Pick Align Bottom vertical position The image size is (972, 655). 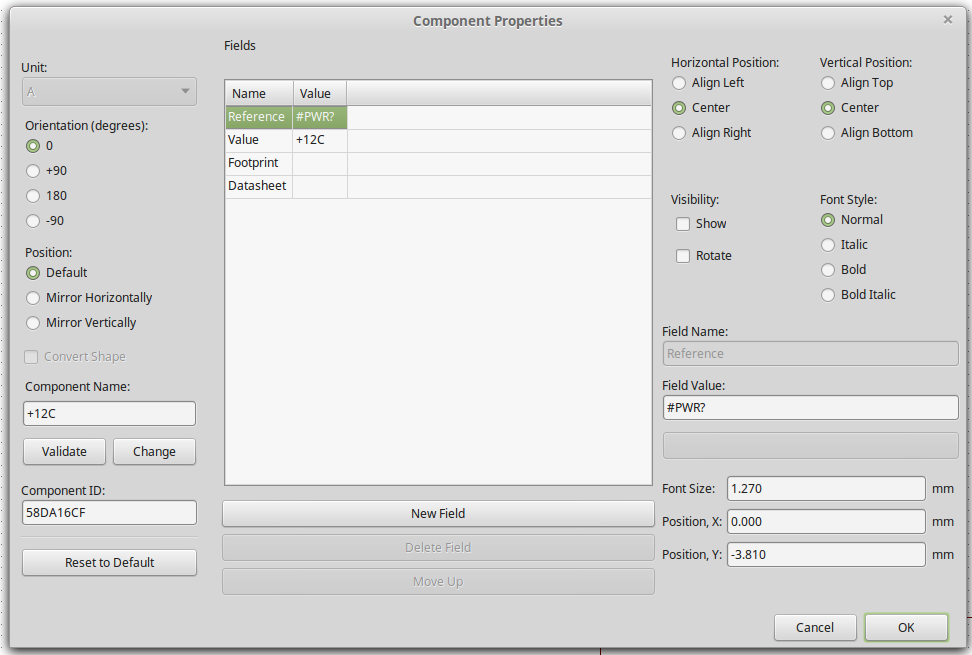[828, 133]
